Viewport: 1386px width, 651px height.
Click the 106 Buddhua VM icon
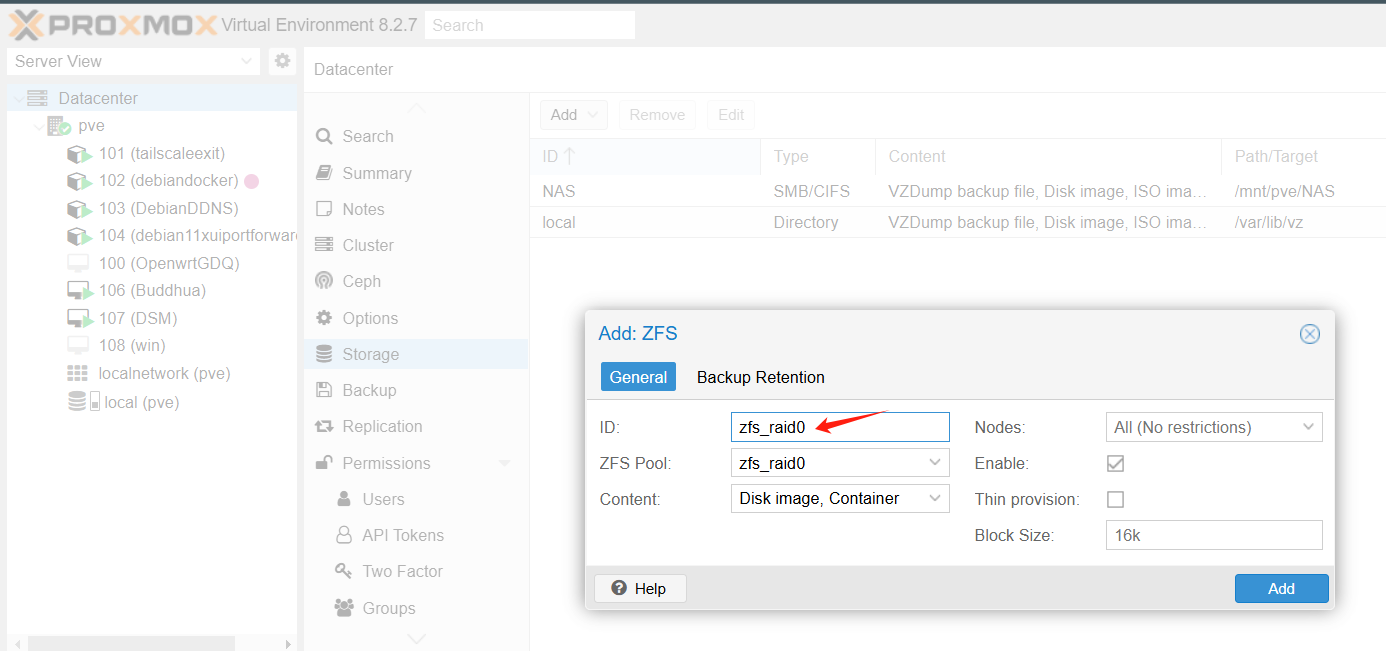pos(79,291)
